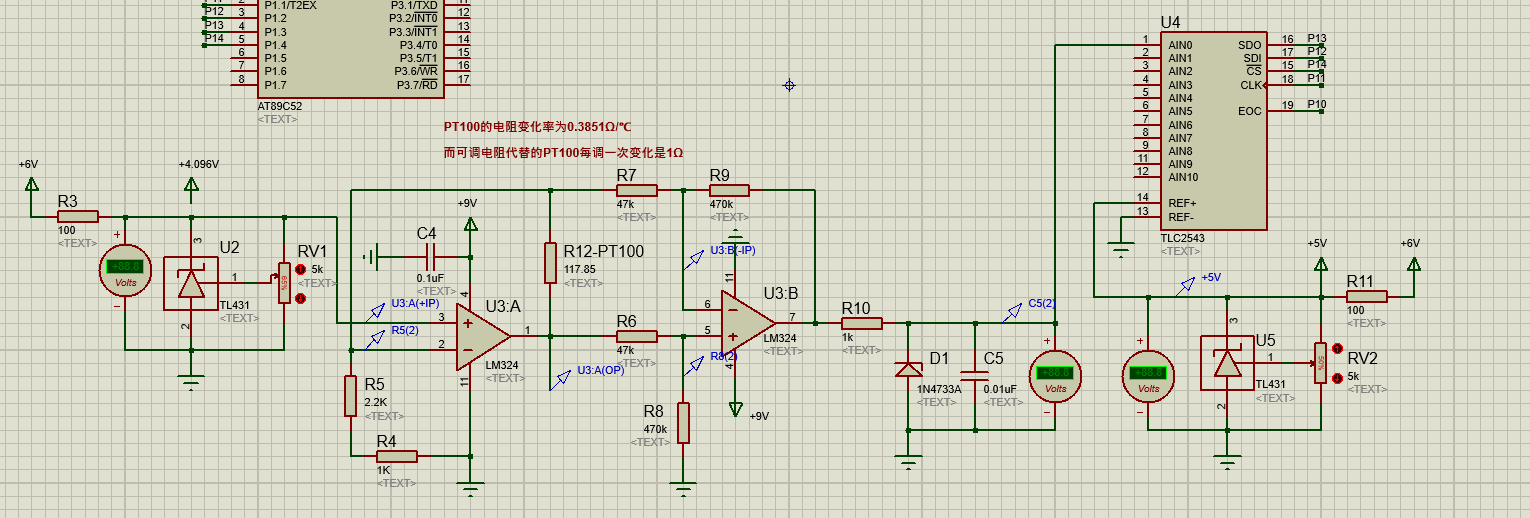Click the ground symbol left of C4
Image resolution: width=1530 pixels, height=518 pixels.
point(369,257)
